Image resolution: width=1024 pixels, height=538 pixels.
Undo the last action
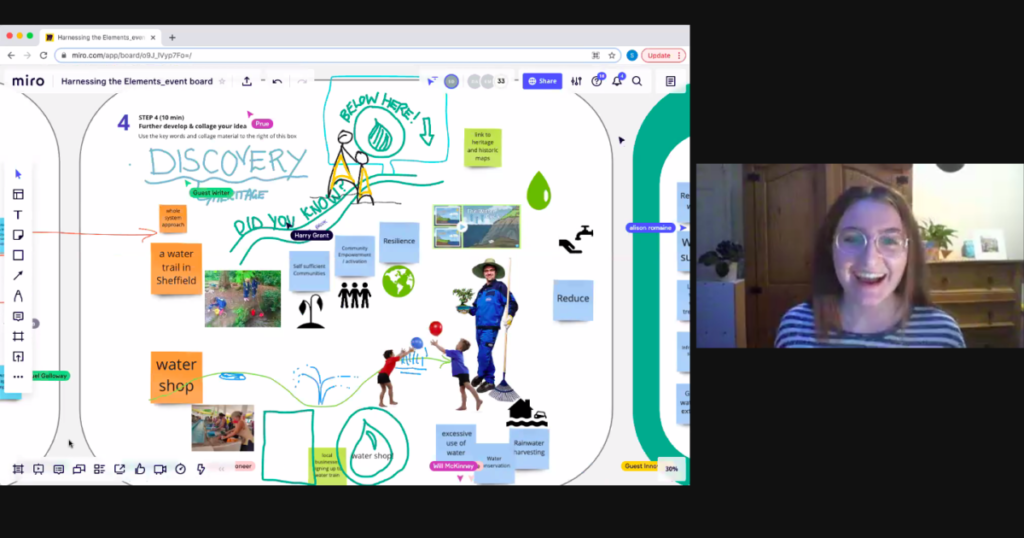point(277,82)
